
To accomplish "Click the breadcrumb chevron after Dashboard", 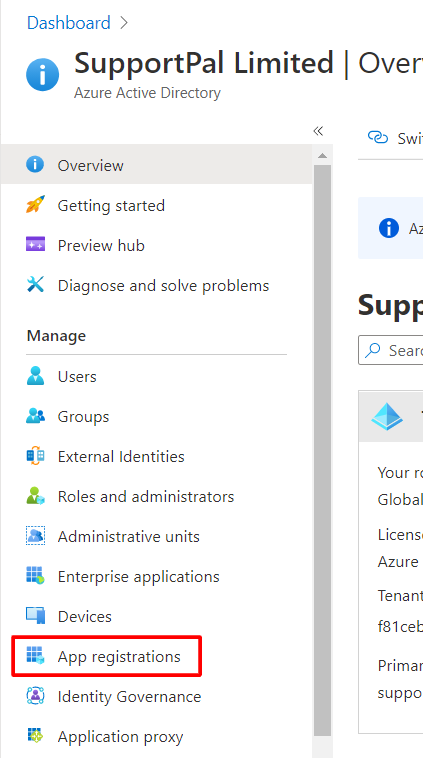I will (124, 23).
